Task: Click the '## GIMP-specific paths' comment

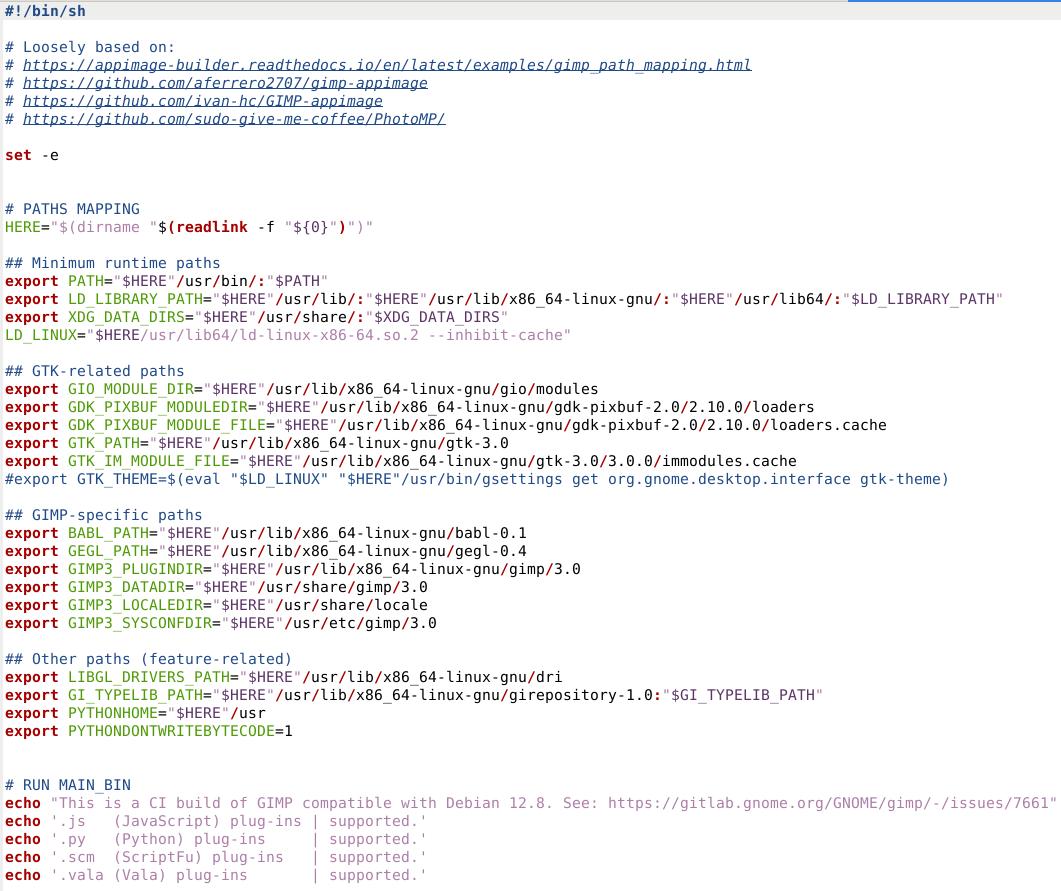Action: point(103,515)
